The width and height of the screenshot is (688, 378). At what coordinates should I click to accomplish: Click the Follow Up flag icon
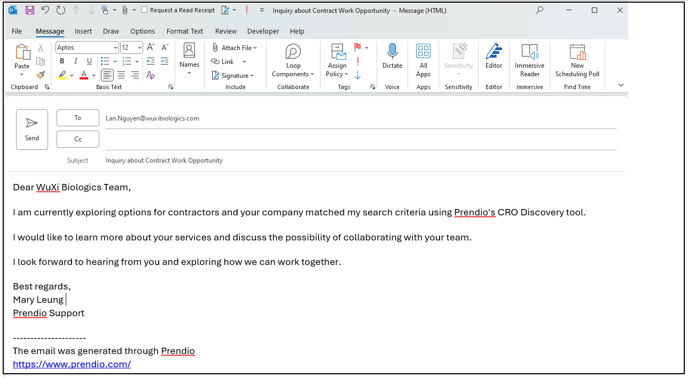coord(358,47)
